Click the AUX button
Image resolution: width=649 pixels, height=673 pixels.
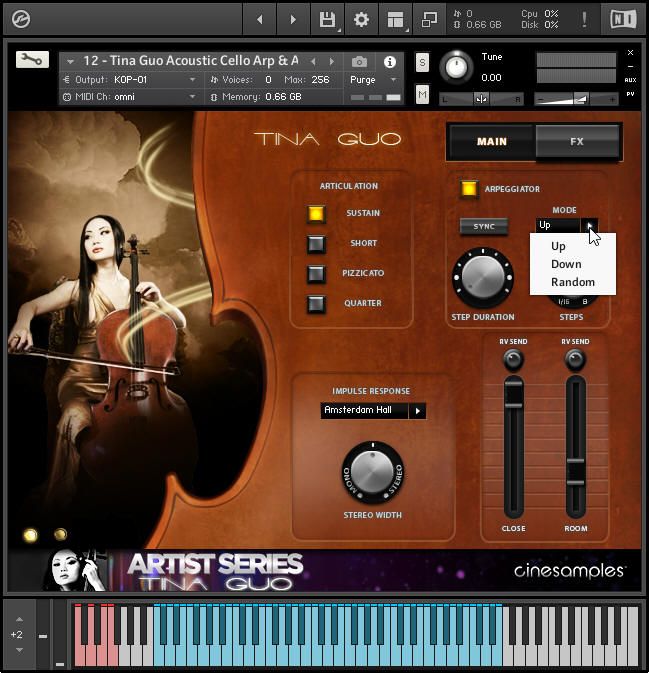coord(630,80)
